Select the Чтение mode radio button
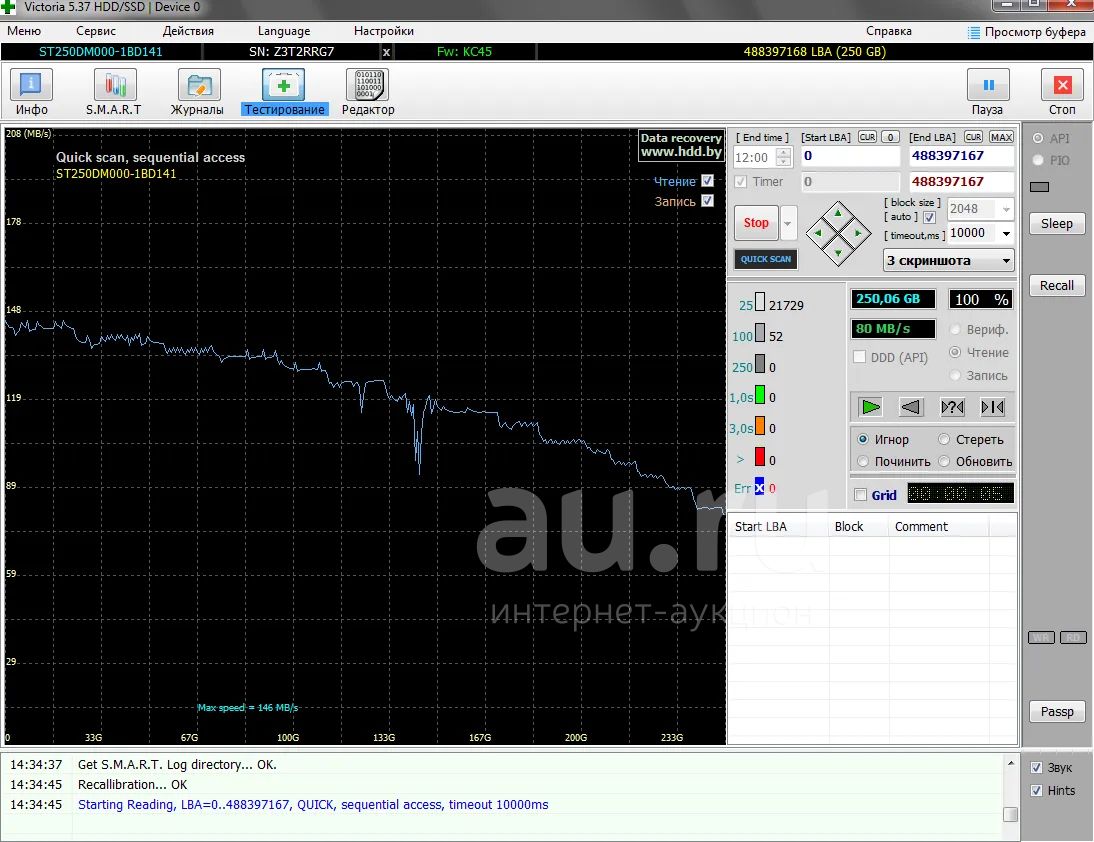This screenshot has width=1094, height=842. [955, 352]
